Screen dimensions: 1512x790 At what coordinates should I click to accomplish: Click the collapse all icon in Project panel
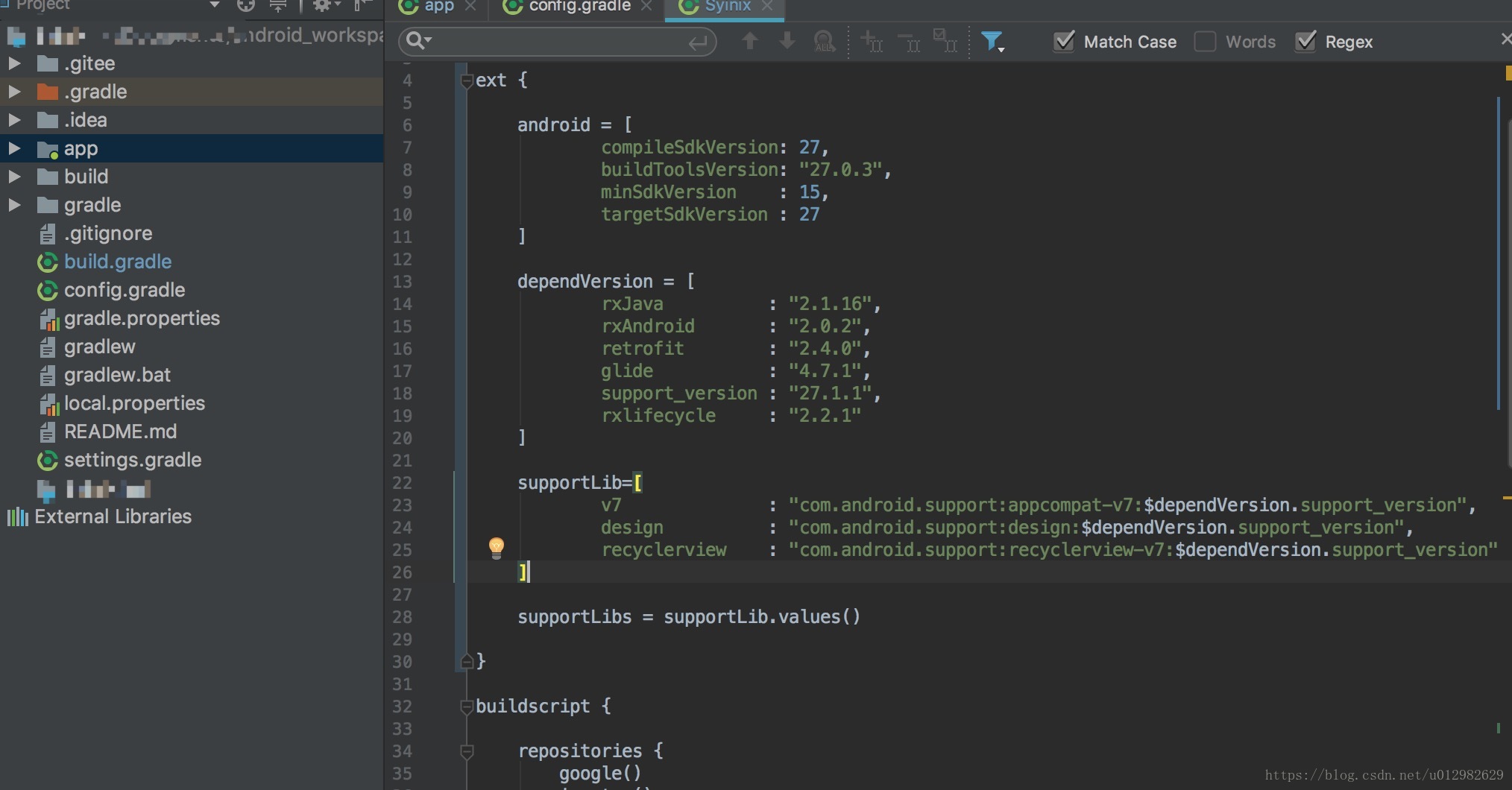click(x=278, y=6)
